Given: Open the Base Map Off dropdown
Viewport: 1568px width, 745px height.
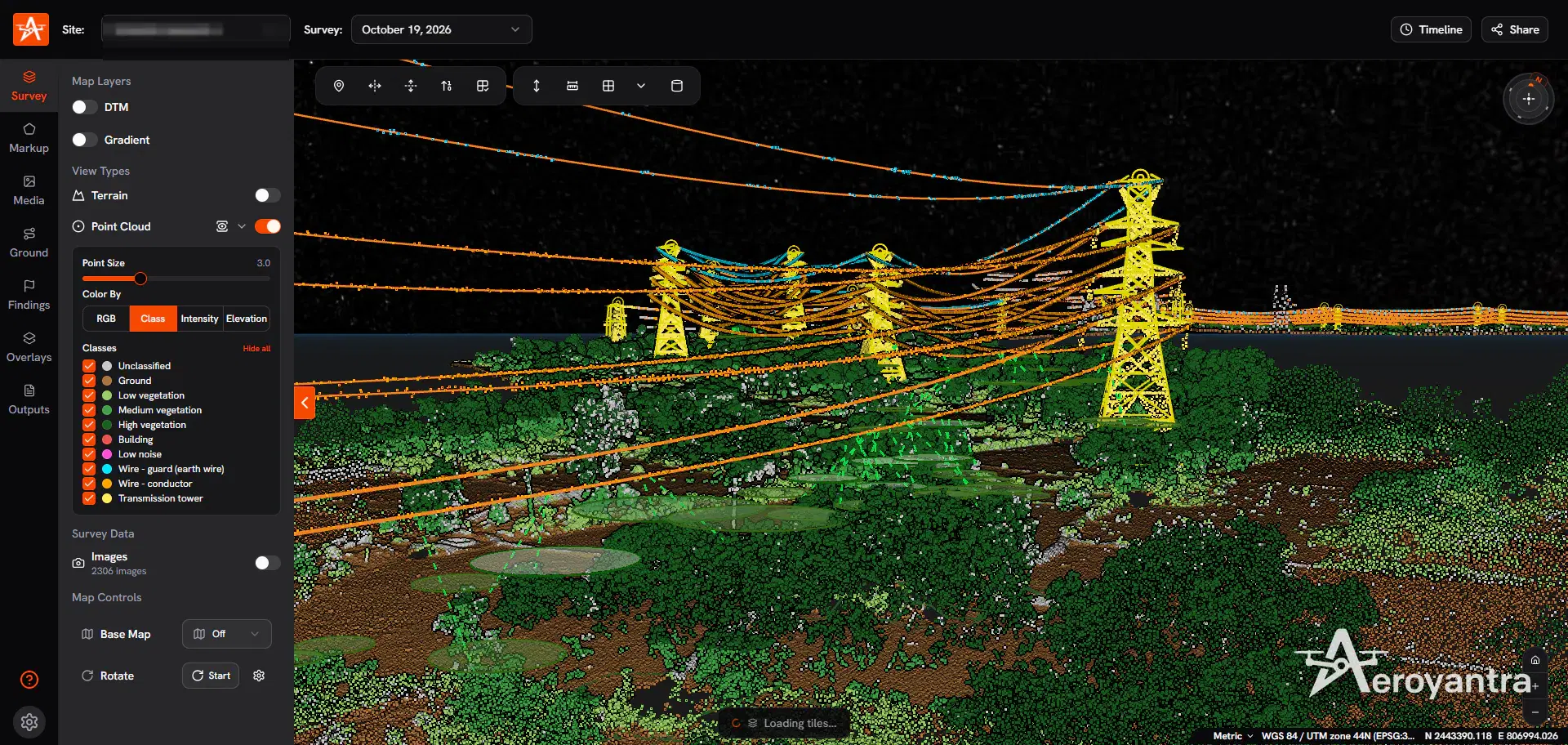Looking at the screenshot, I should click(x=227, y=634).
